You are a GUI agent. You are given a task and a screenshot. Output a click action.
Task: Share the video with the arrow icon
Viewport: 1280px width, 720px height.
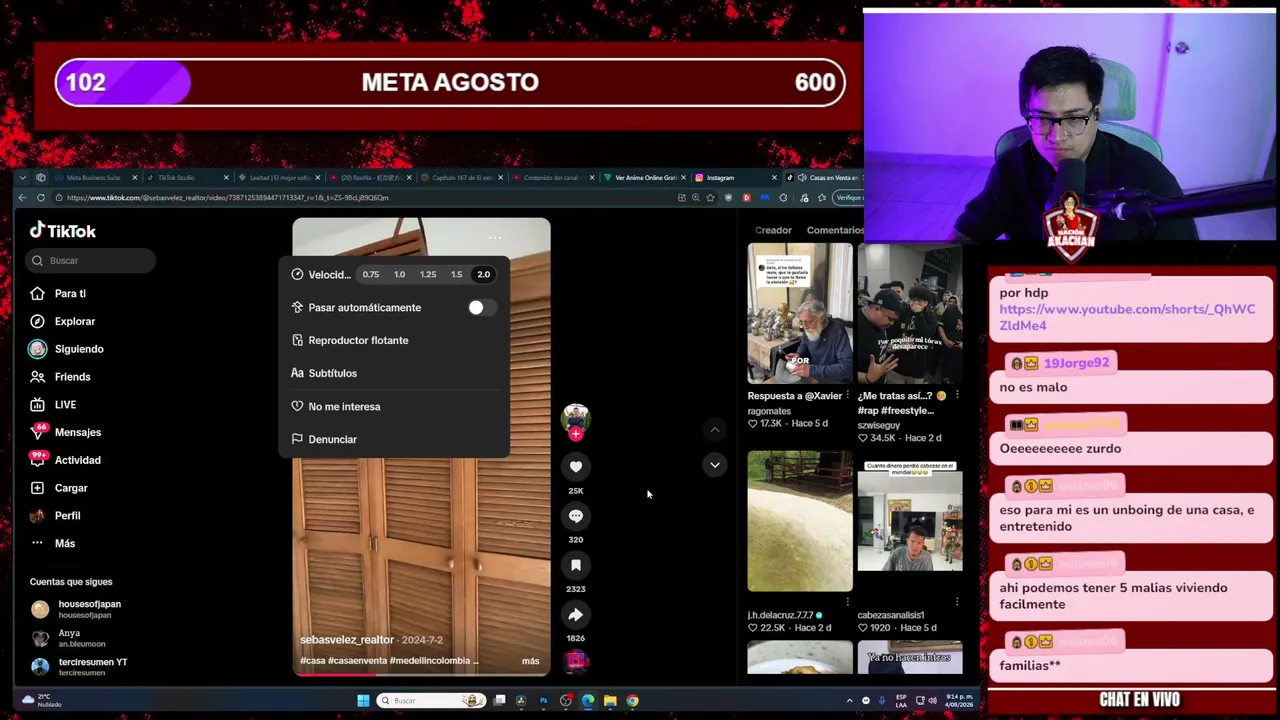[x=576, y=614]
